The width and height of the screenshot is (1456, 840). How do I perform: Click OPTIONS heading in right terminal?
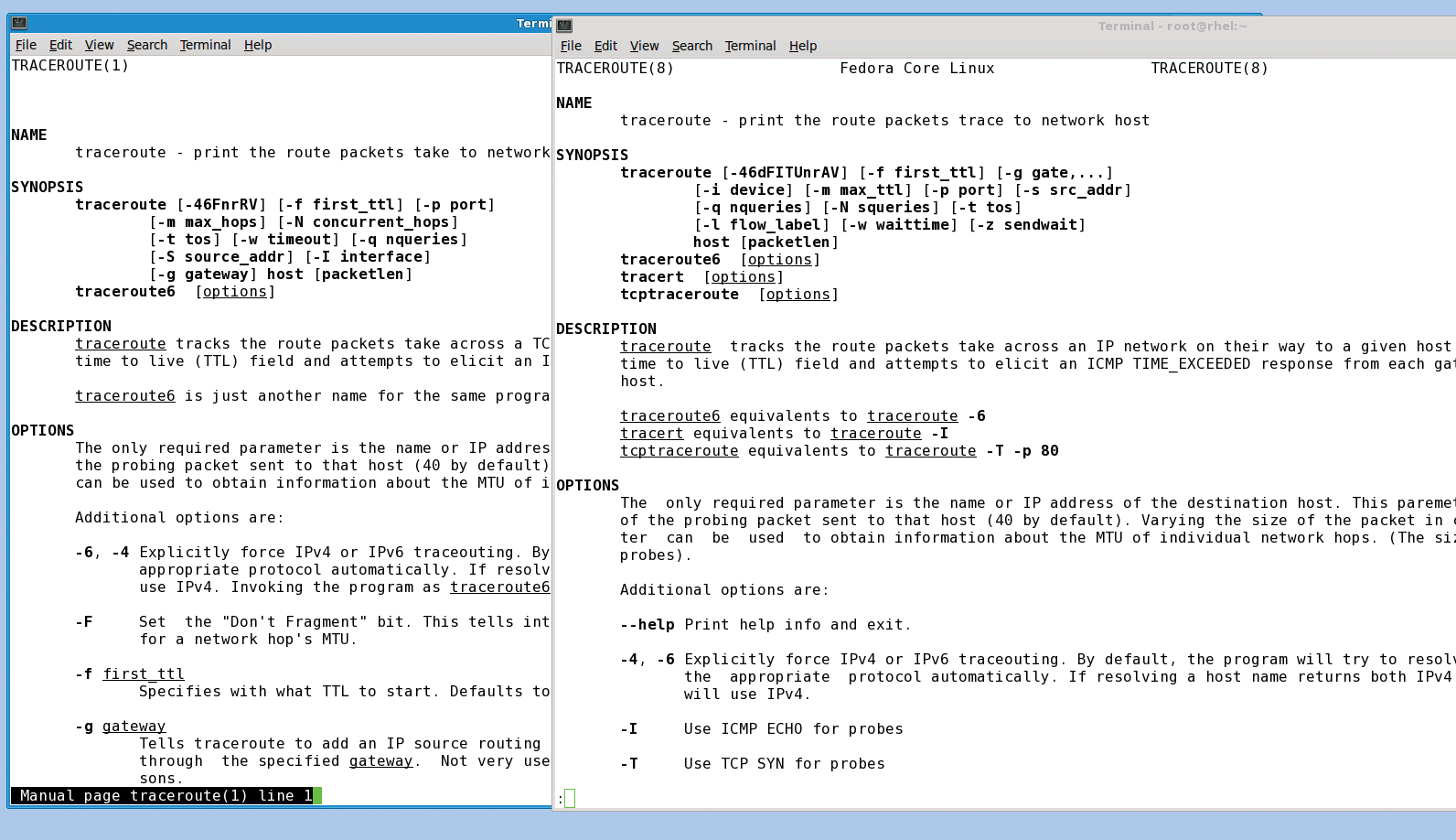point(588,486)
